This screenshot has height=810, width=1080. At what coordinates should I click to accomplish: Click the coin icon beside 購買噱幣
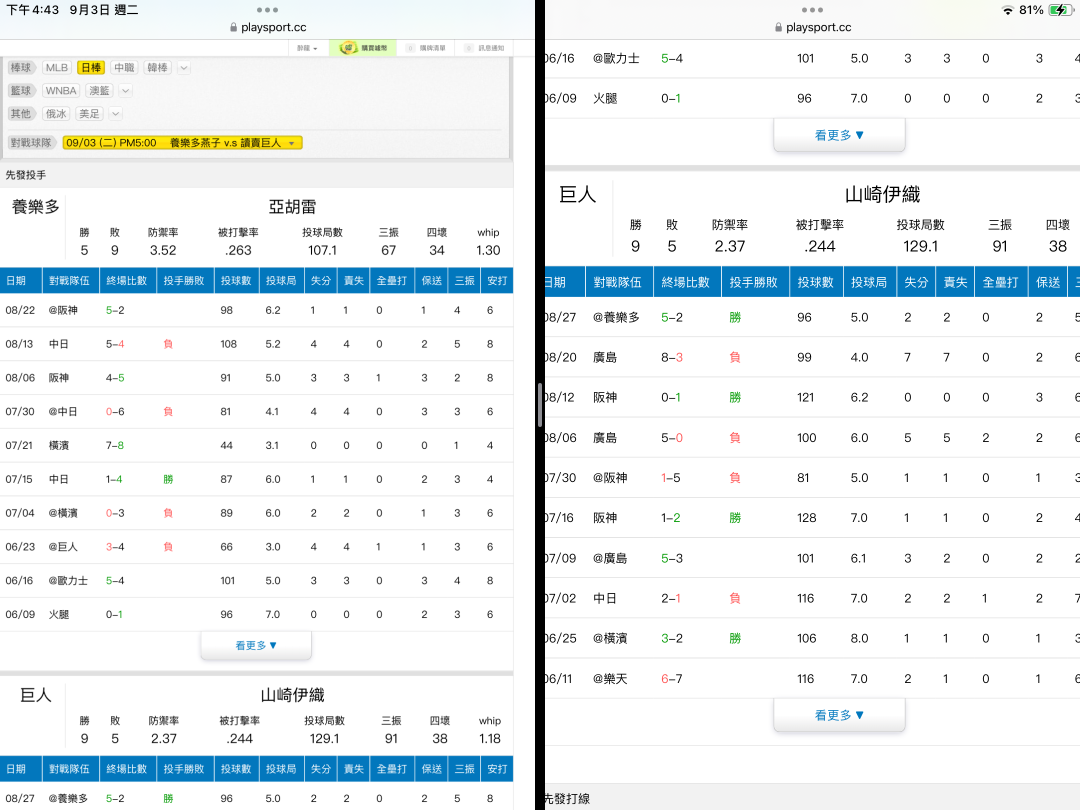point(349,48)
